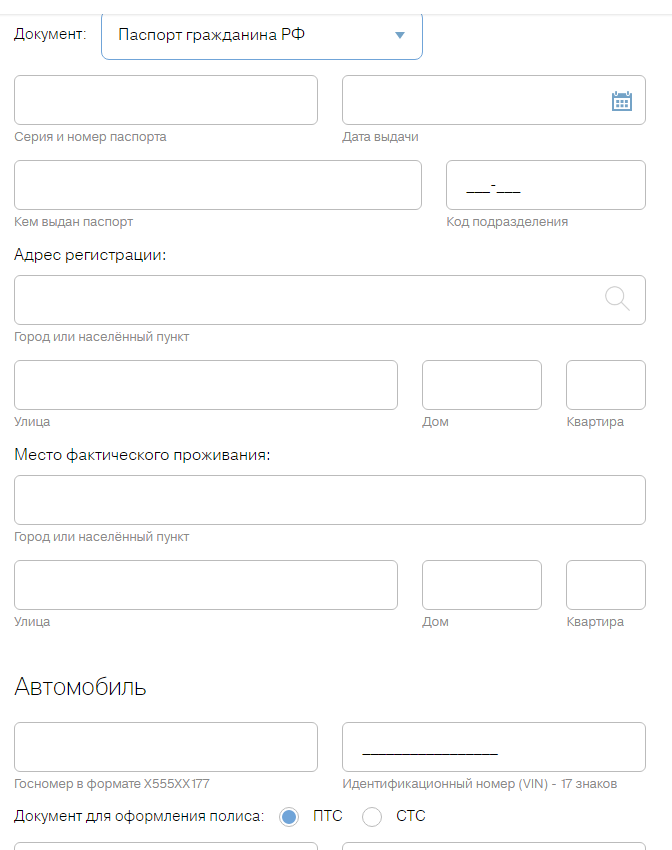Open the document type dropdown
This screenshot has width=672, height=850.
[x=261, y=35]
